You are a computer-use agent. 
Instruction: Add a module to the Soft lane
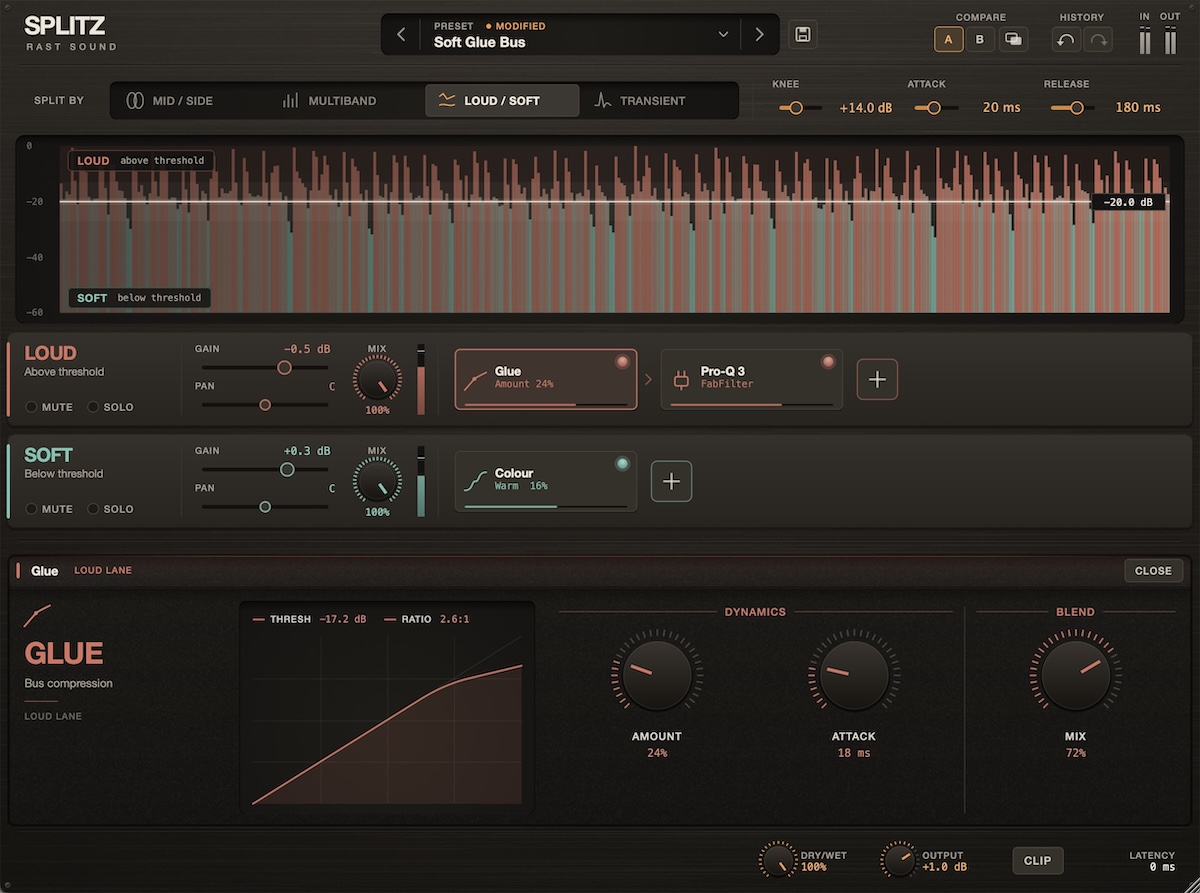(671, 481)
